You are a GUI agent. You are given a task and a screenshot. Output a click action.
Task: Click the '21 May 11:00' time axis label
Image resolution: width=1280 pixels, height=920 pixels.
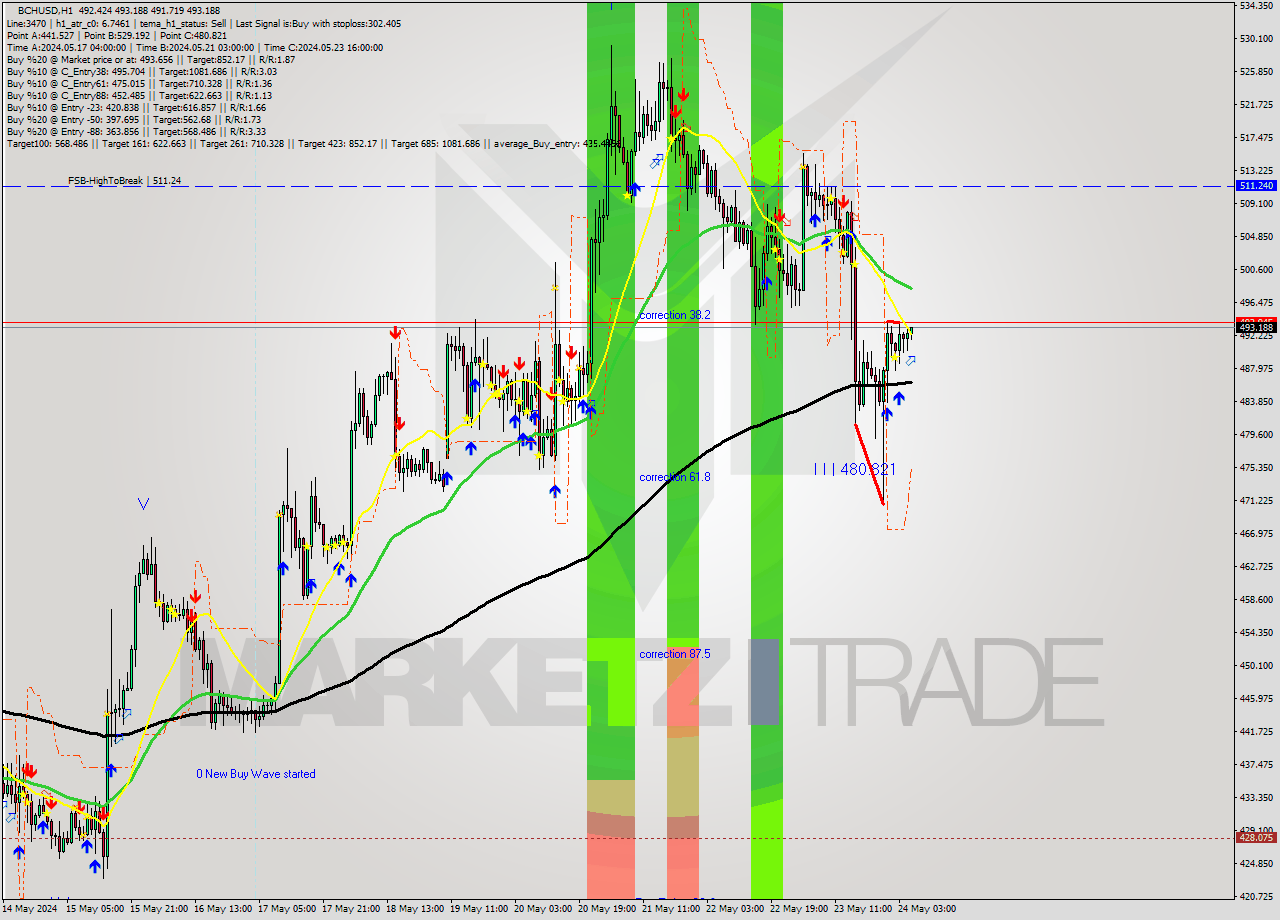pos(673,909)
